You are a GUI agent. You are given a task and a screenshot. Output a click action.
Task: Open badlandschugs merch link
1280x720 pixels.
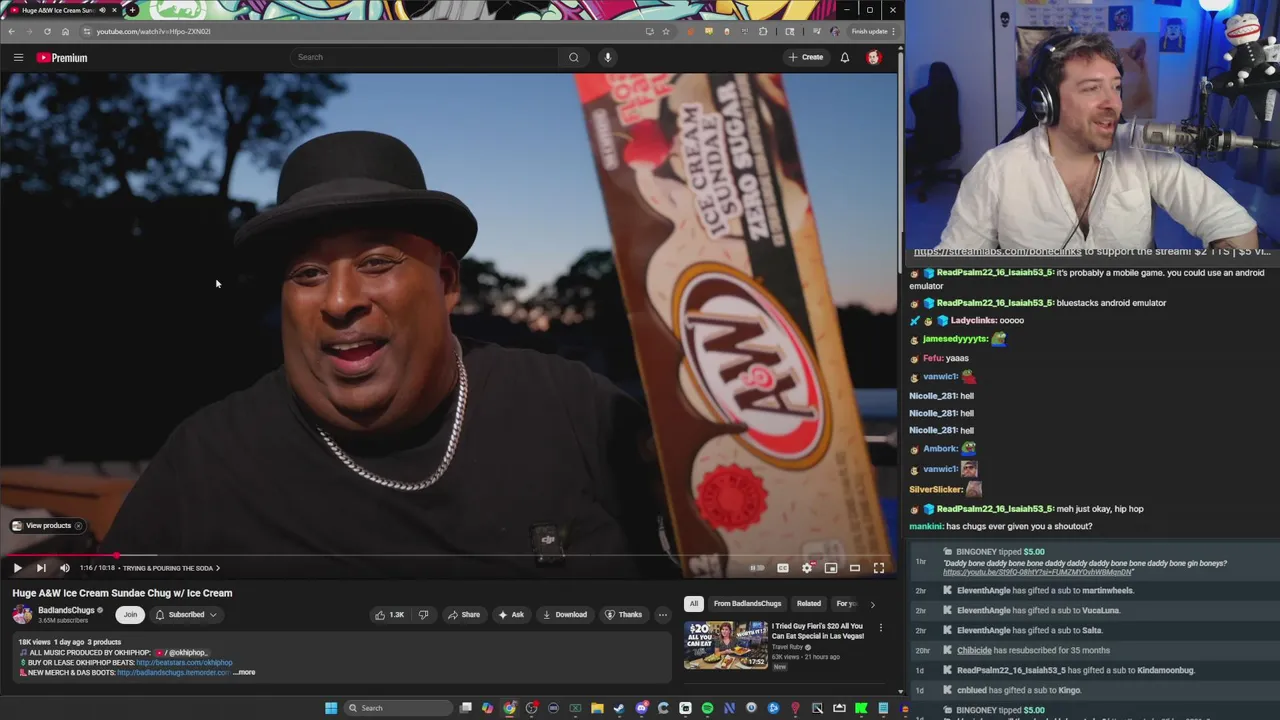(x=173, y=672)
